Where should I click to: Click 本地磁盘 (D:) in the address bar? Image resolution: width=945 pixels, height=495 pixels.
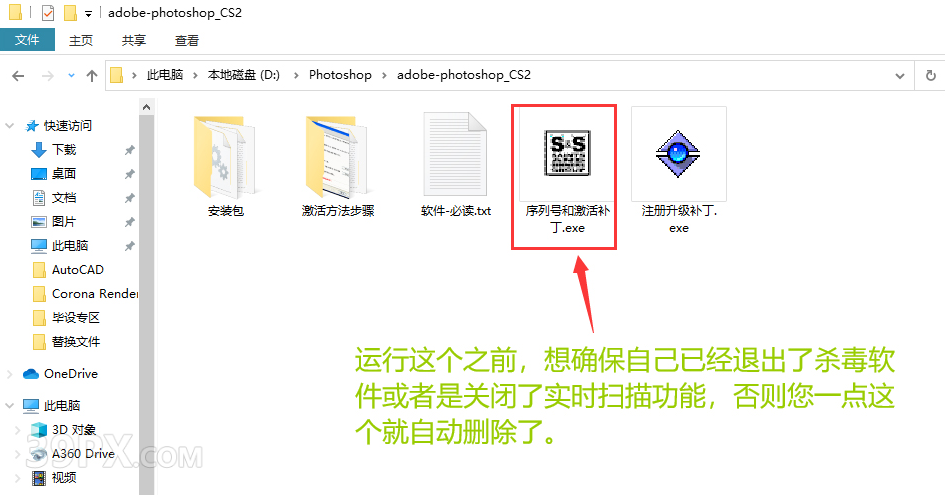tap(243, 75)
